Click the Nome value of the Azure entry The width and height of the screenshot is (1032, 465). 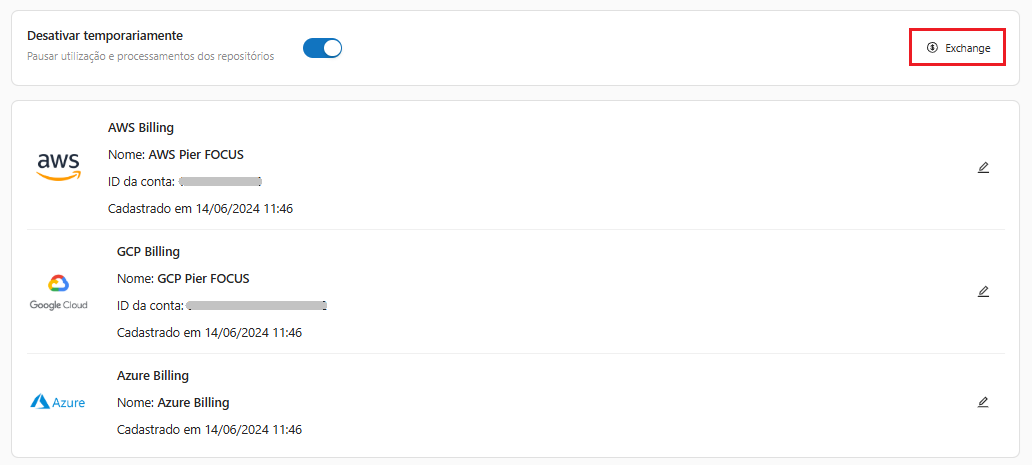pos(193,403)
